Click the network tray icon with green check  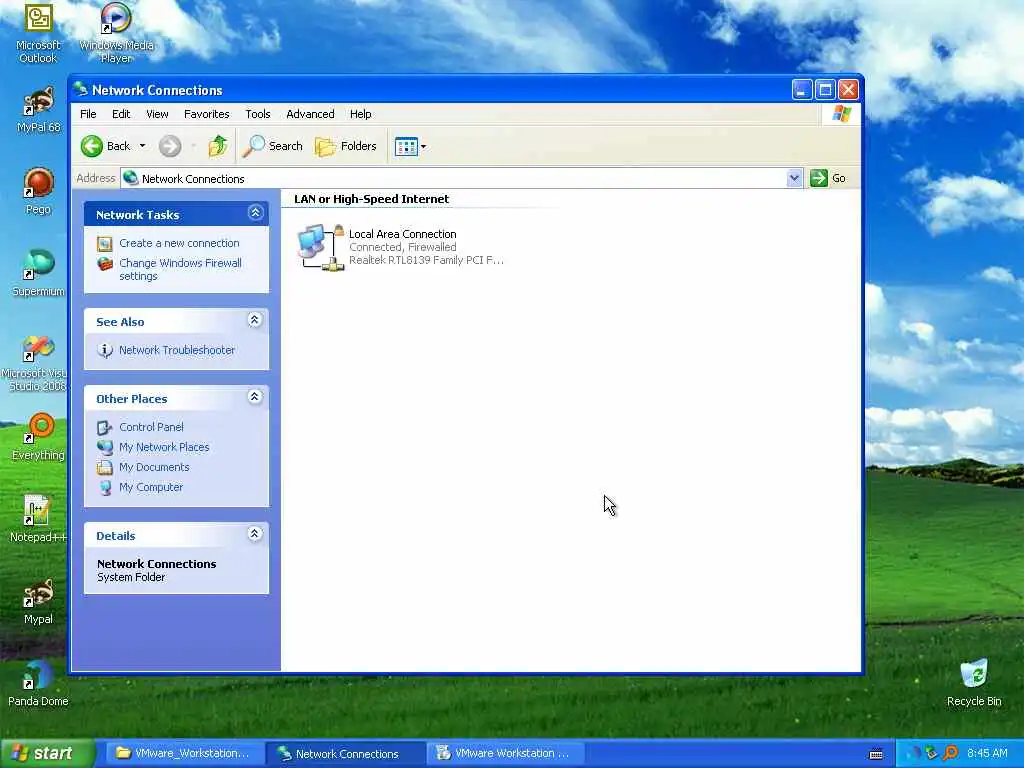[931, 754]
